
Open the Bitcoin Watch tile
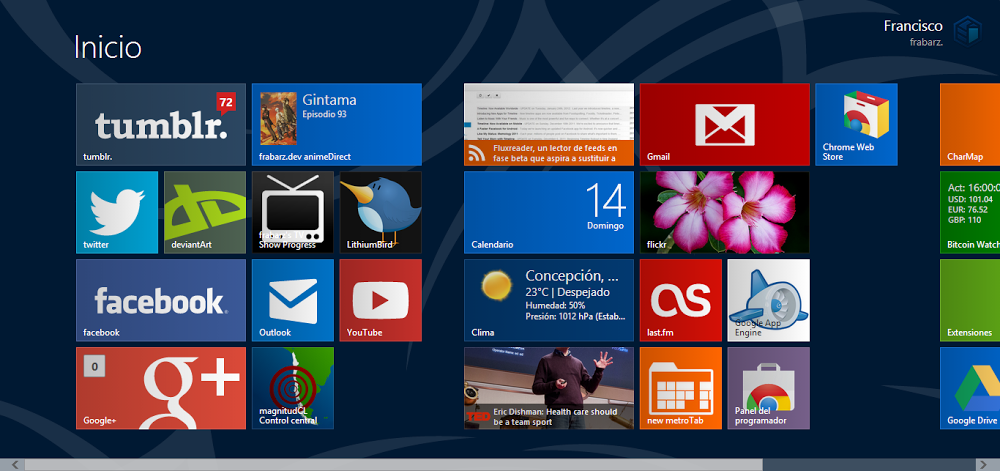coord(970,212)
